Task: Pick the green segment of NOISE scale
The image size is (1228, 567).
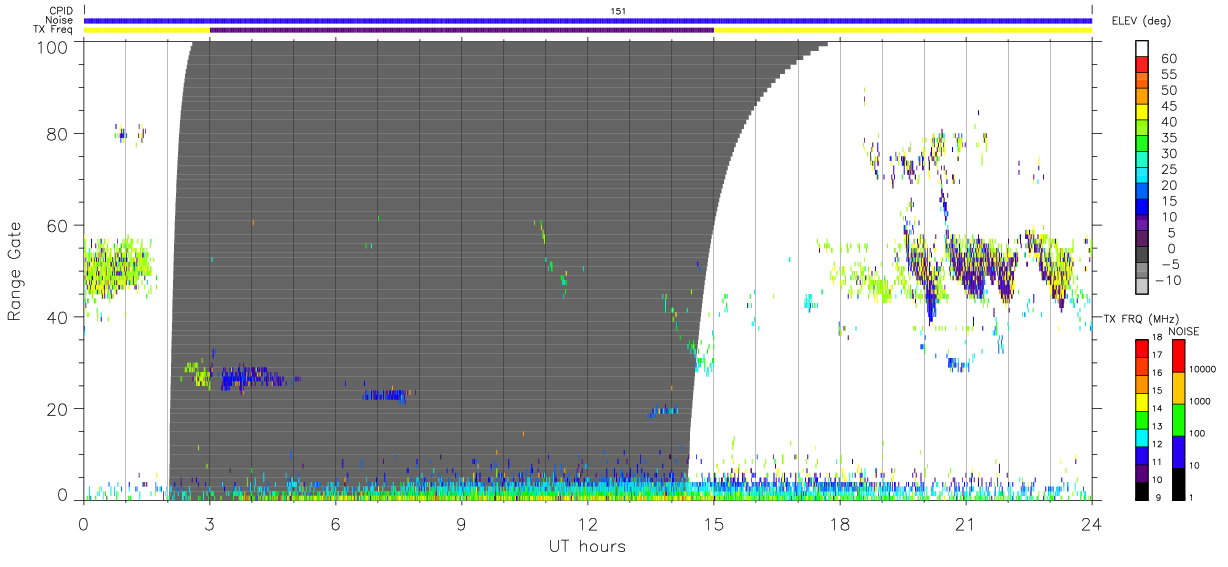Action: (x=1179, y=420)
